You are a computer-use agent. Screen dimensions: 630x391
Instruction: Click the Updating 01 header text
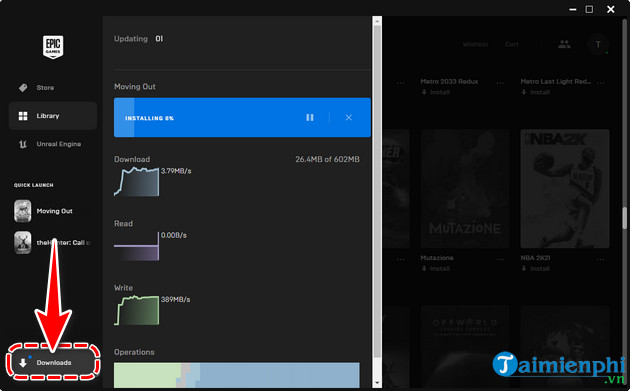click(139, 39)
